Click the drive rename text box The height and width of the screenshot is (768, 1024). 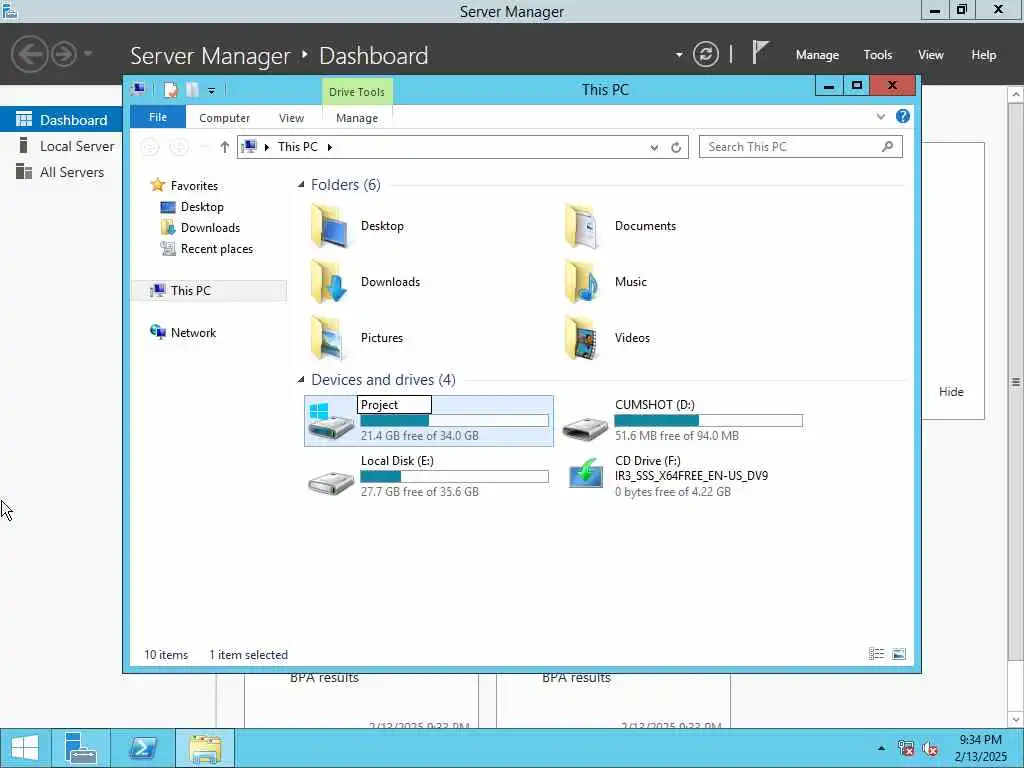point(394,405)
